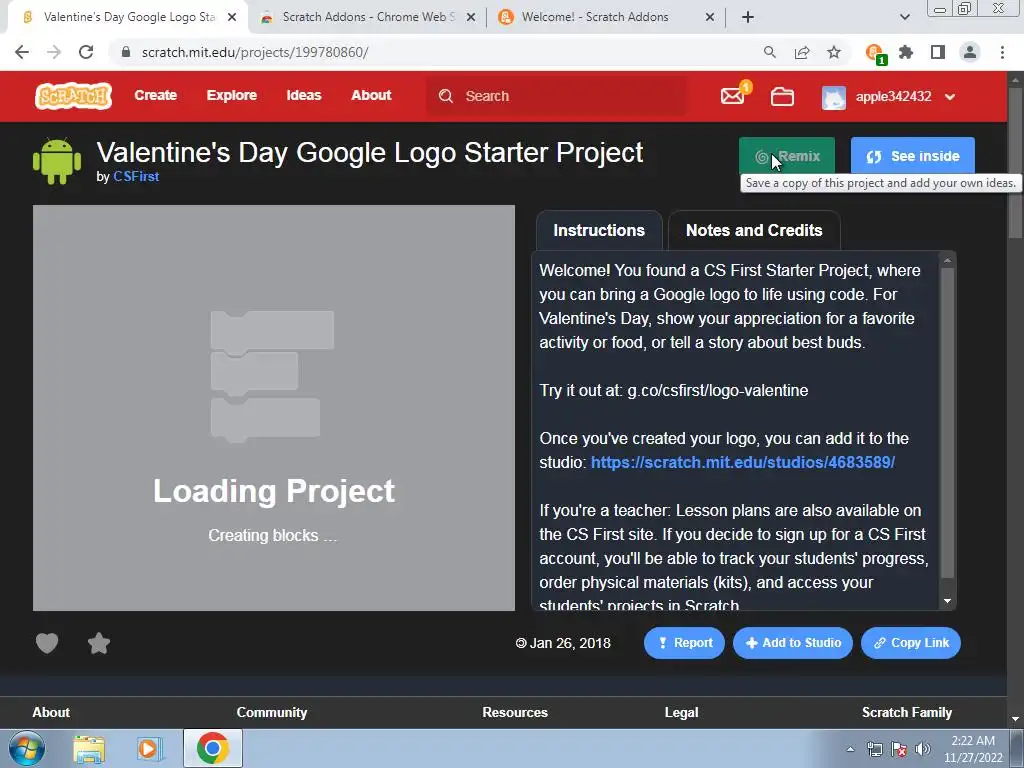Open Explore in Scratch navbar
The width and height of the screenshot is (1024, 768).
(x=232, y=95)
